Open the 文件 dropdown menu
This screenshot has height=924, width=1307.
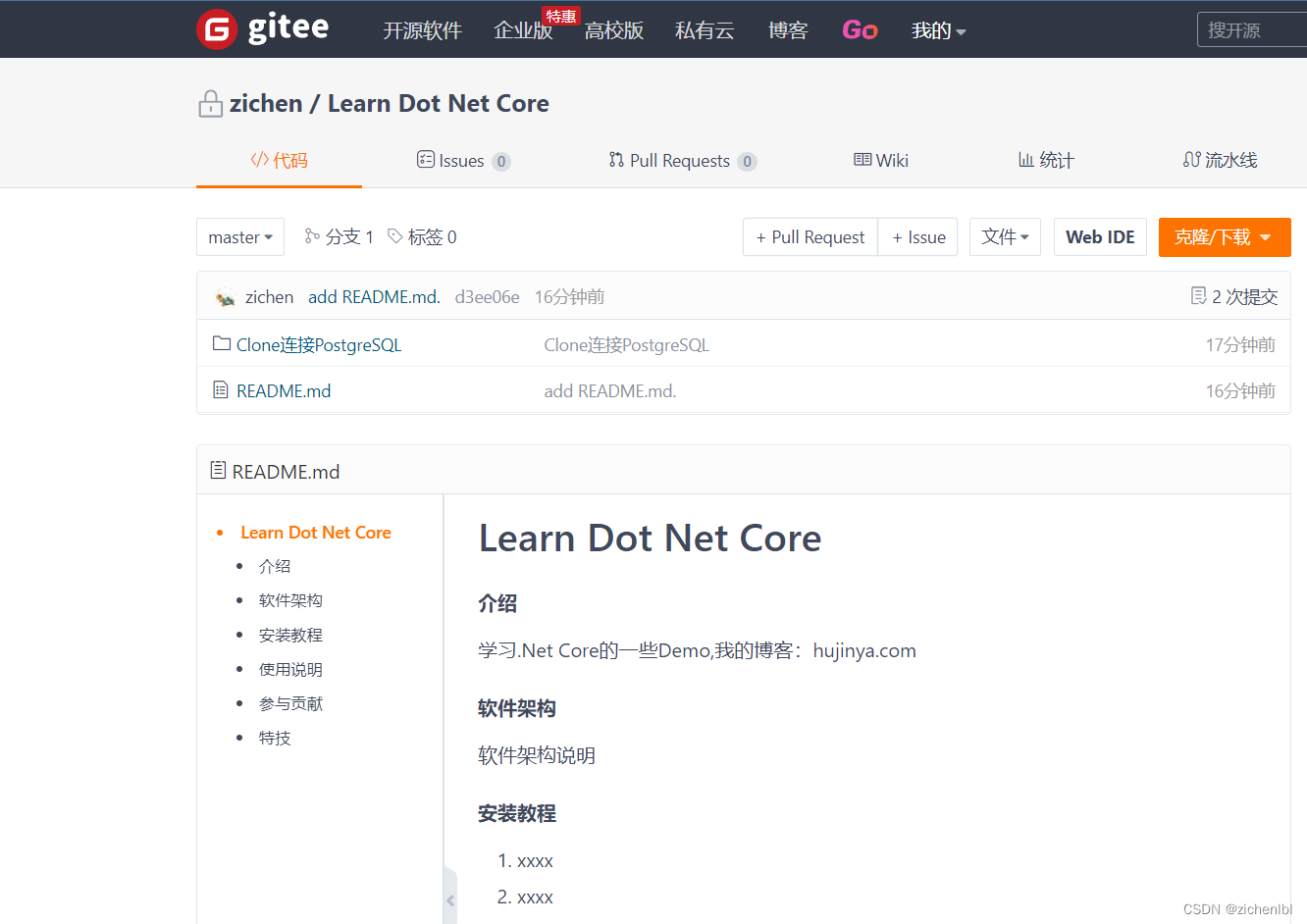point(1005,236)
